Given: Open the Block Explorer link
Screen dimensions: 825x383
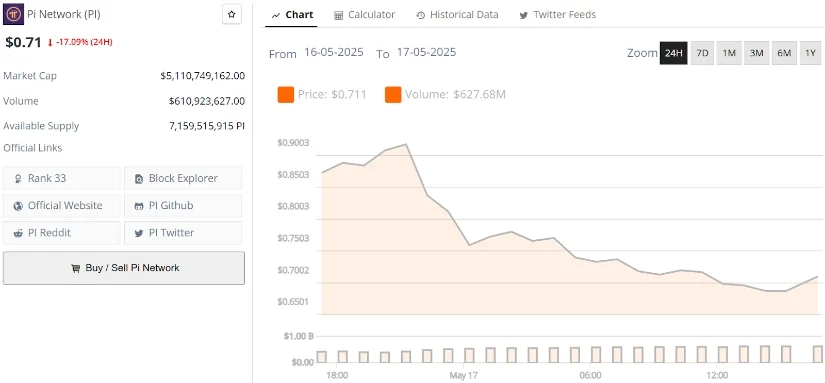Looking at the screenshot, I should pyautogui.click(x=183, y=178).
